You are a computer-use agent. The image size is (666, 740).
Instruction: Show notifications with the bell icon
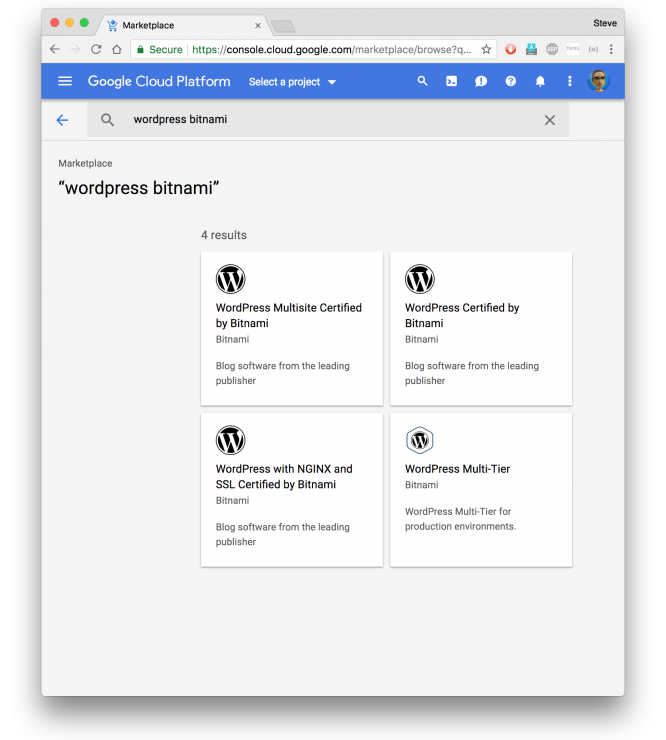click(540, 81)
